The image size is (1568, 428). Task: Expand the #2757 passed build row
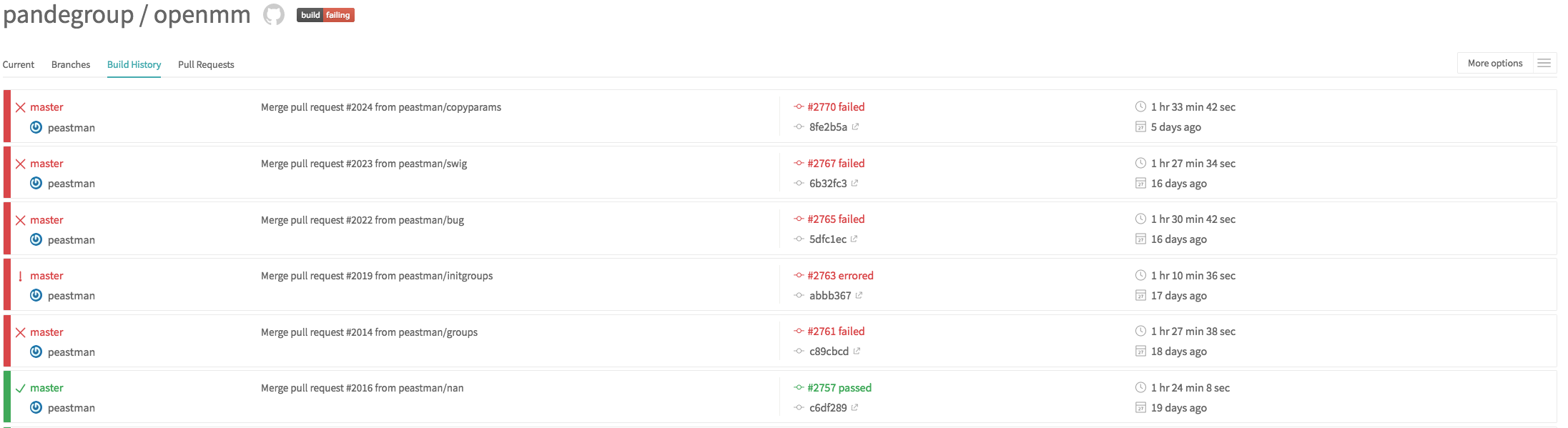coord(839,387)
